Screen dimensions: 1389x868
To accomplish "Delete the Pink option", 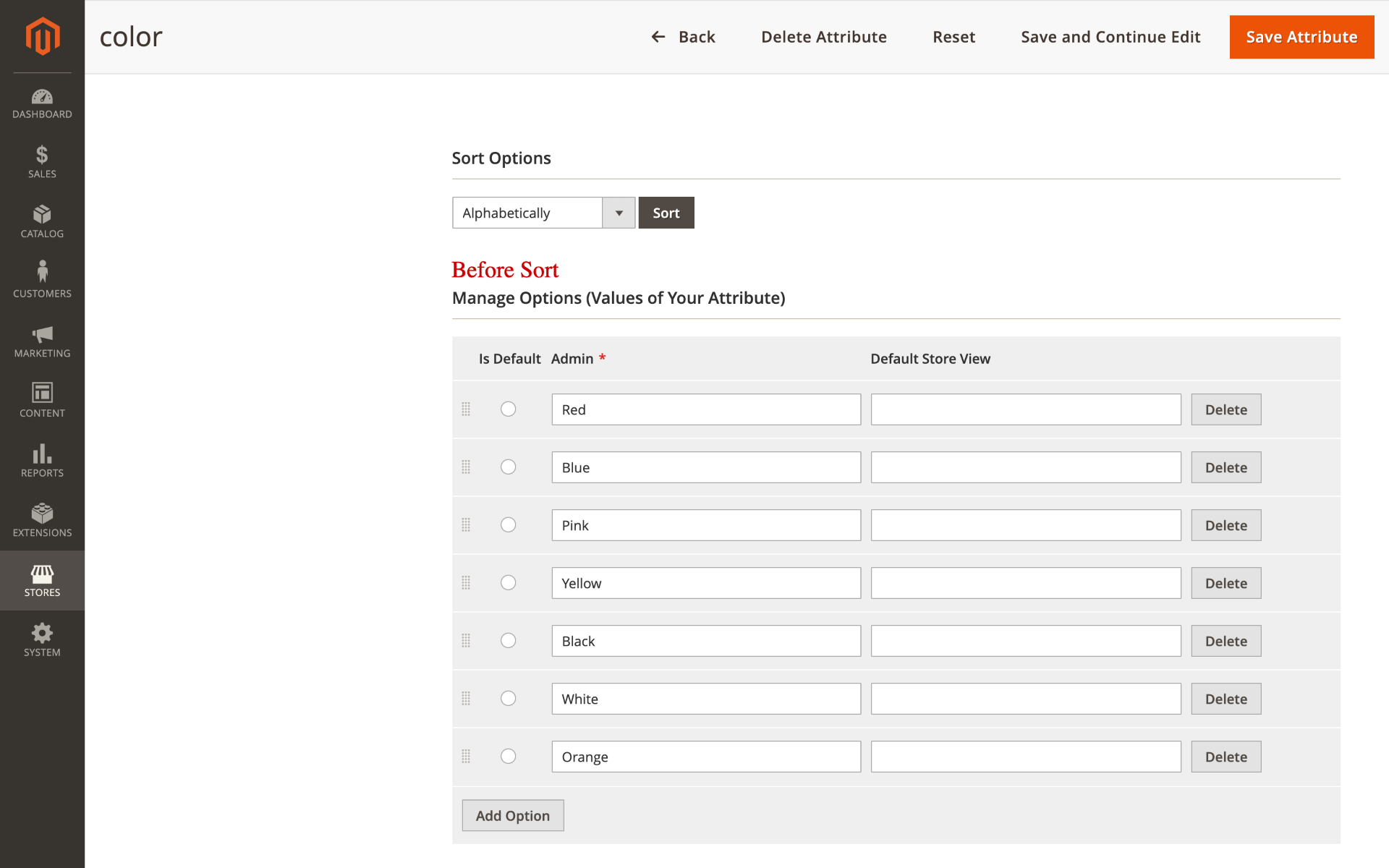I will click(x=1226, y=525).
